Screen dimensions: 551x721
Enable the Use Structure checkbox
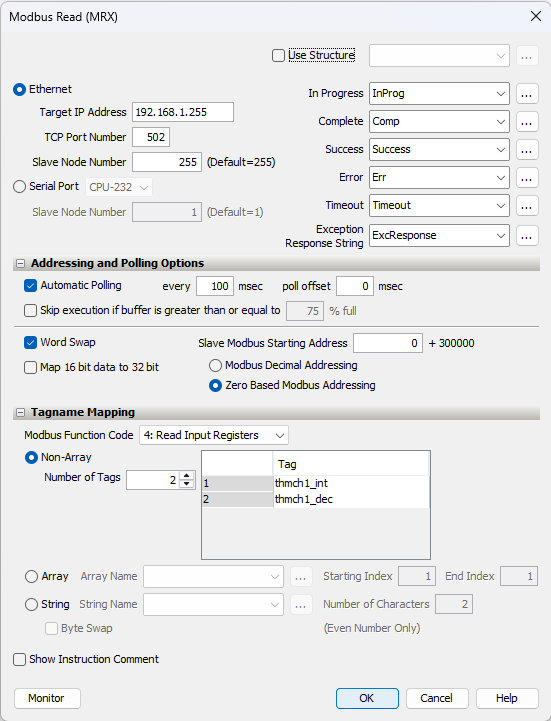(x=278, y=56)
